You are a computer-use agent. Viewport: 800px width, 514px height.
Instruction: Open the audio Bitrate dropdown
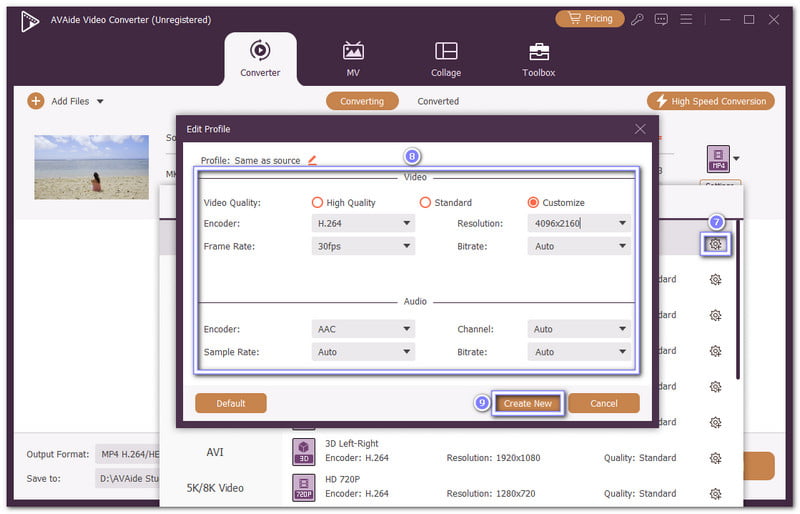[x=579, y=352]
